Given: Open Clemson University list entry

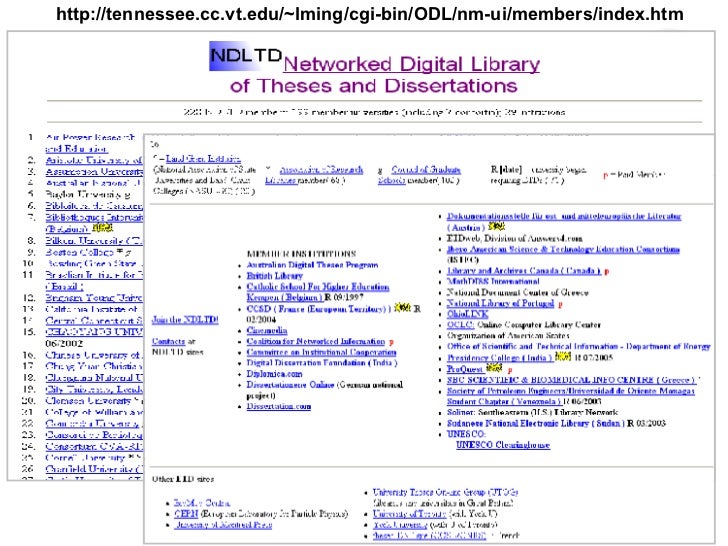Looking at the screenshot, I should pos(89,400).
